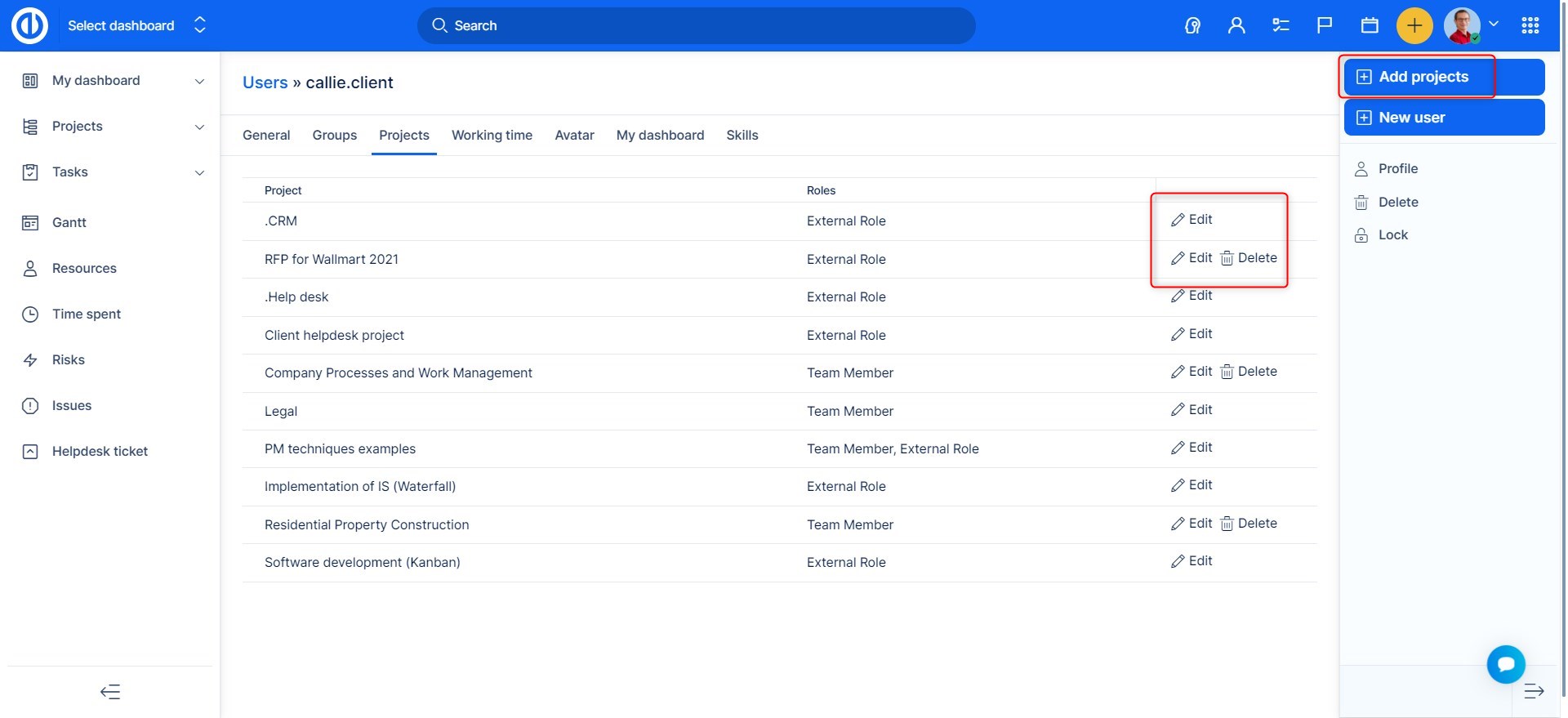Open the calendar icon in top bar
Screen dimensions: 1568x718
pyautogui.click(x=1370, y=26)
